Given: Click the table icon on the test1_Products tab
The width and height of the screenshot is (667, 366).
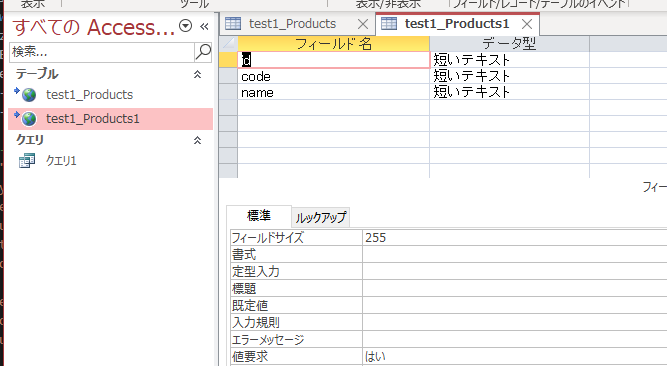Looking at the screenshot, I should pos(233,23).
